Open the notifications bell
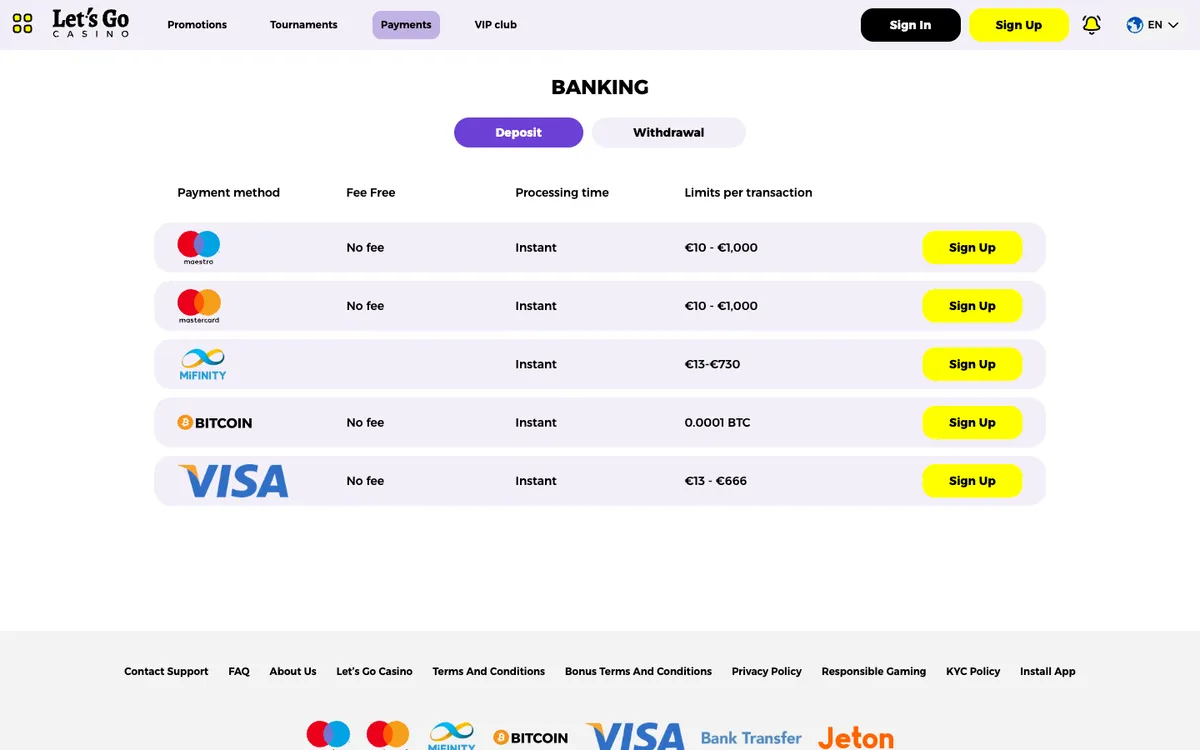This screenshot has width=1200, height=750. (x=1091, y=25)
